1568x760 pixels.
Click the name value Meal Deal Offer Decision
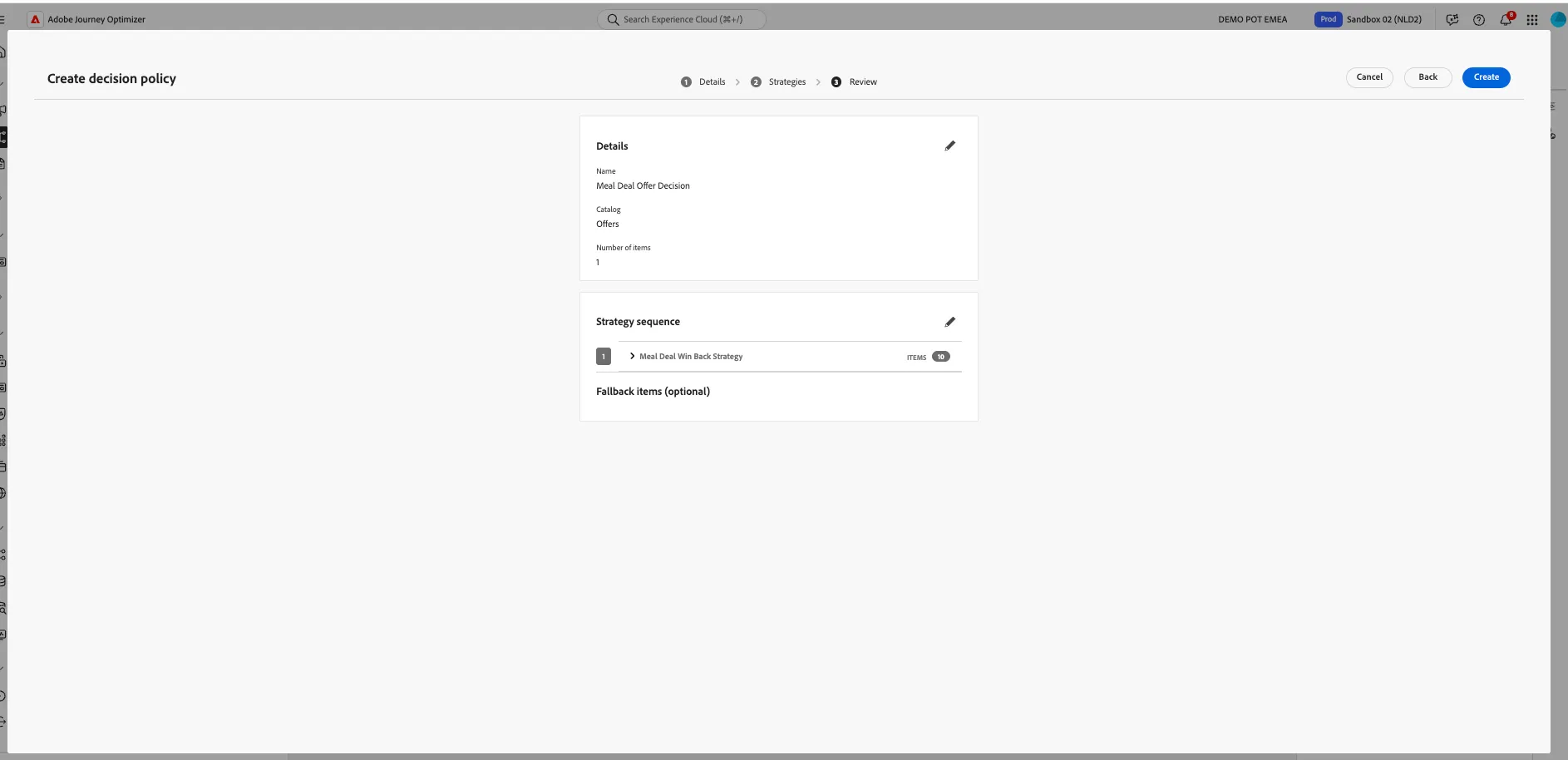pyautogui.click(x=643, y=186)
